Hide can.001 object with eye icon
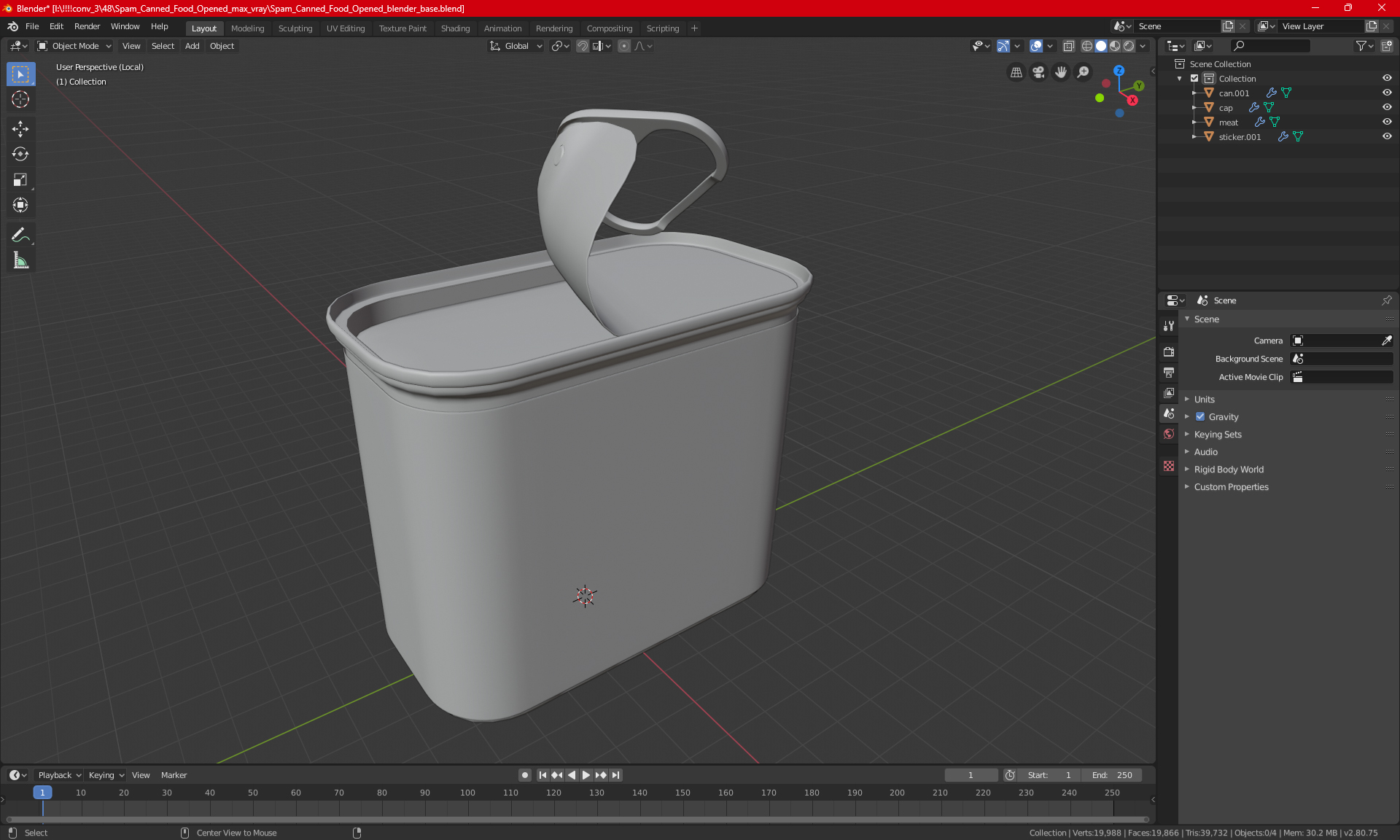 (x=1387, y=93)
